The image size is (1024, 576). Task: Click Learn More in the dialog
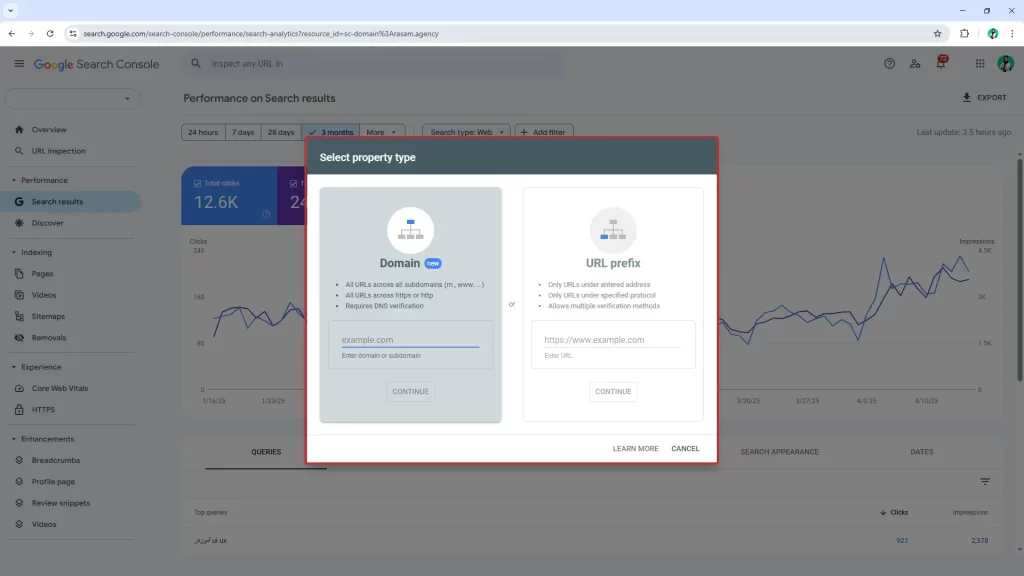(x=635, y=449)
